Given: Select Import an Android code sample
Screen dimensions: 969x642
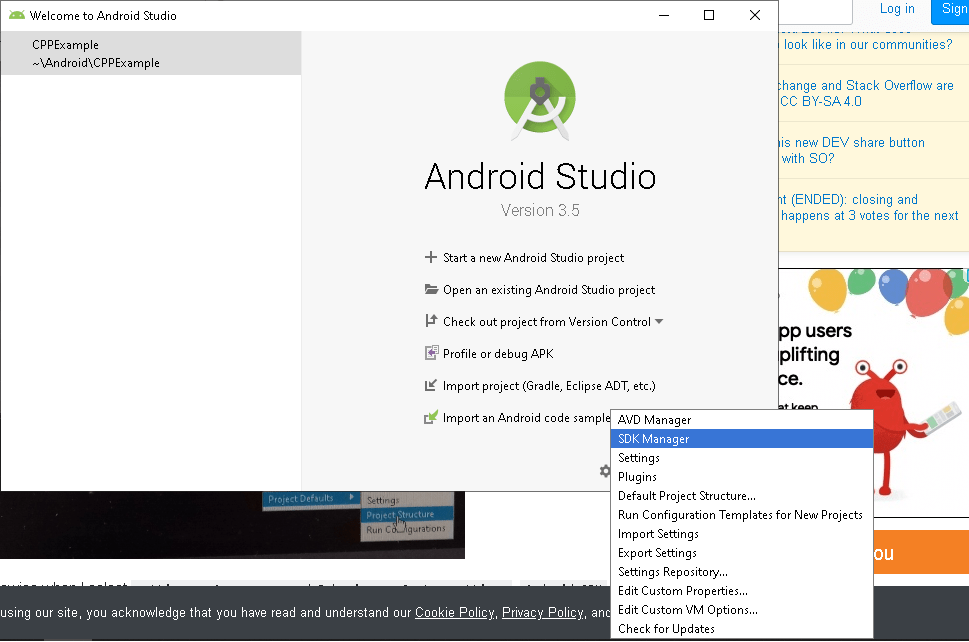Looking at the screenshot, I should coord(527,418).
